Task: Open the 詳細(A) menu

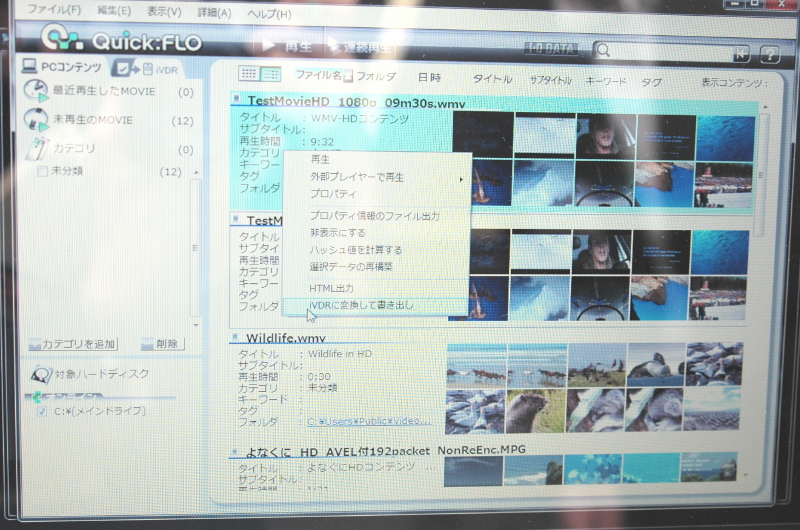Action: (214, 13)
